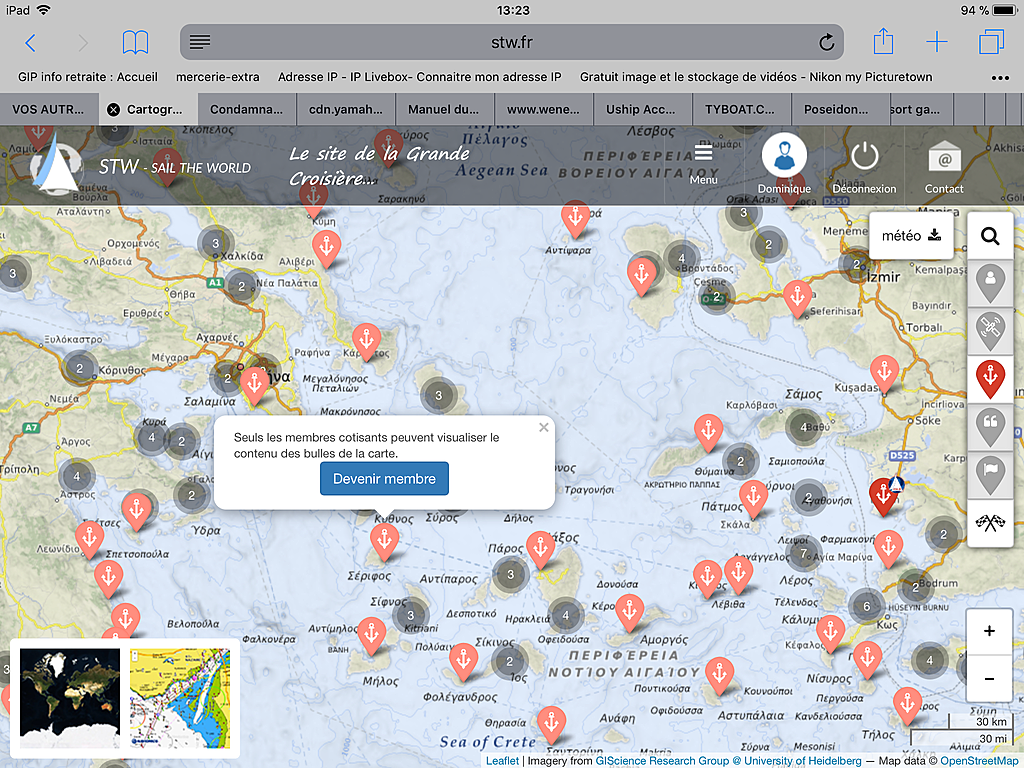This screenshot has height=768, width=1024.
Task: Click the météo download button
Action: (911, 236)
